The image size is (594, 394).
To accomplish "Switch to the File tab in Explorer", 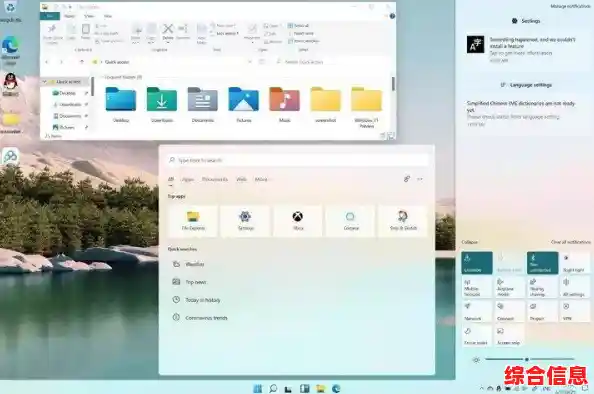I will coord(50,16).
